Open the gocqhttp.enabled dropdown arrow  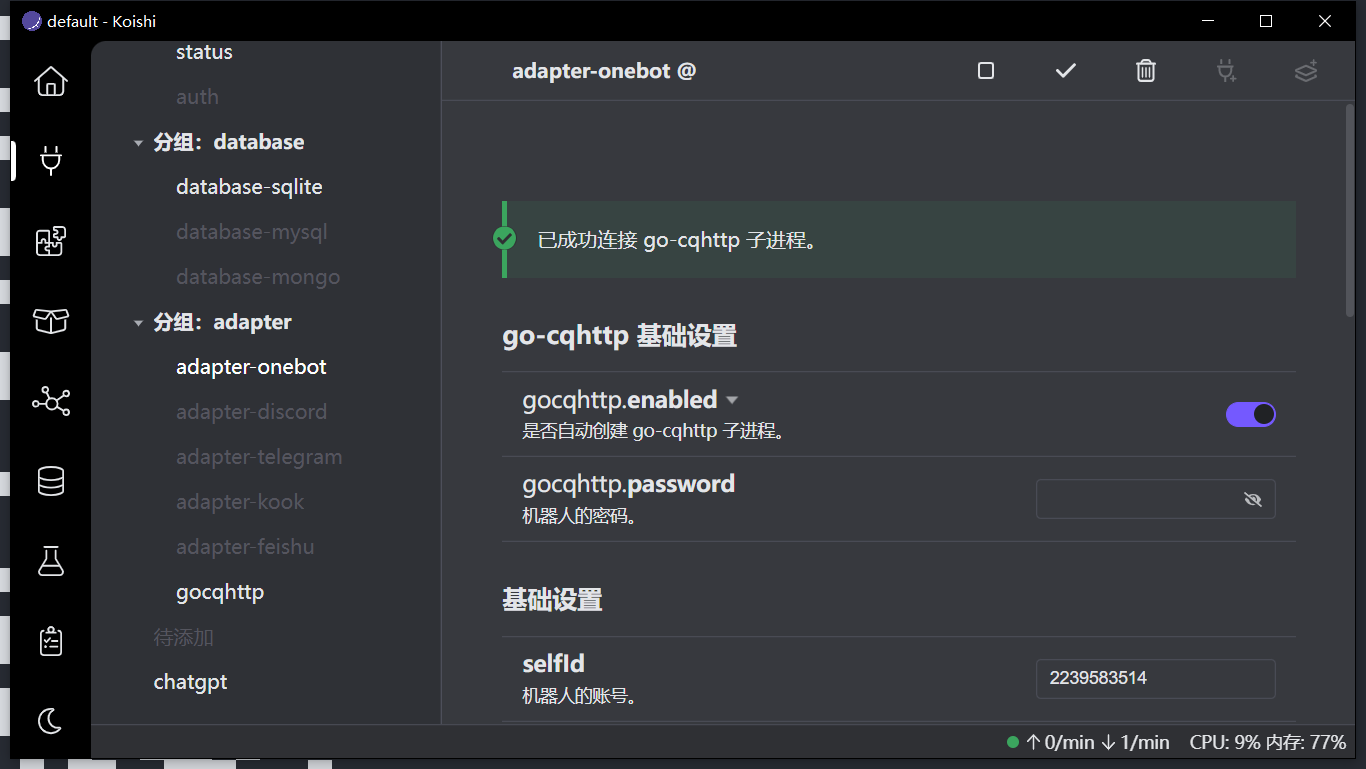[731, 399]
